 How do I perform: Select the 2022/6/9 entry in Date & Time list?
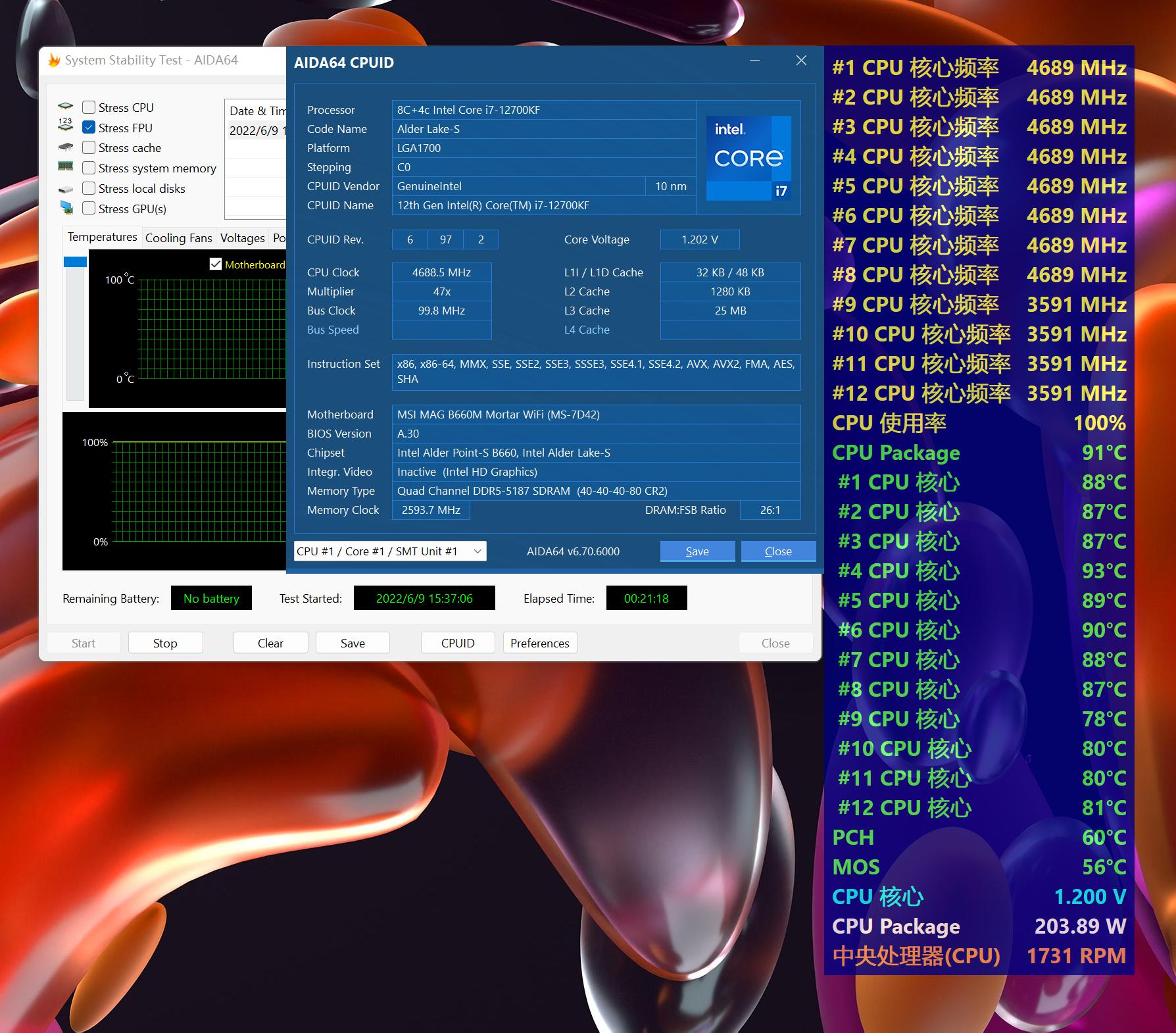tap(254, 130)
